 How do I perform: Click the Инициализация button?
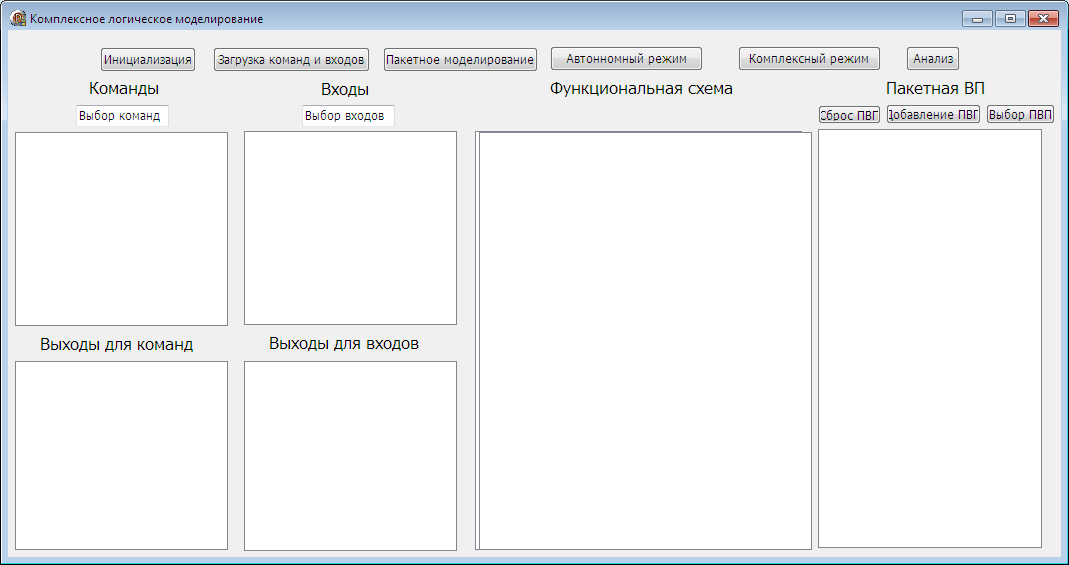click(x=147, y=59)
